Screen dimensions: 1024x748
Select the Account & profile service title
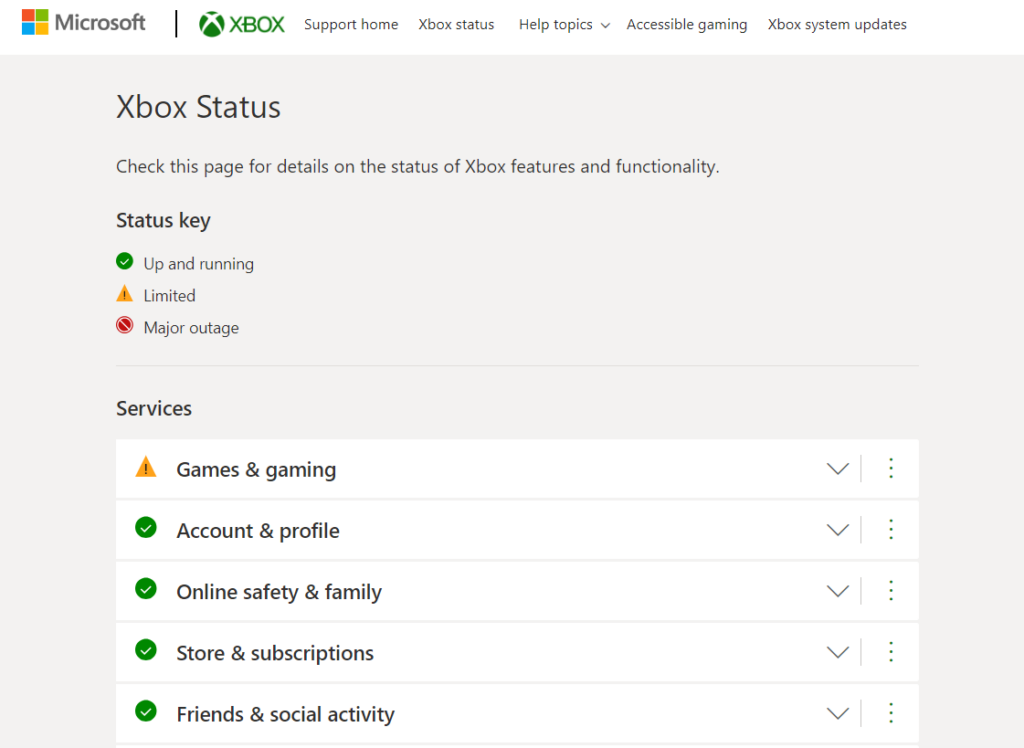(258, 531)
